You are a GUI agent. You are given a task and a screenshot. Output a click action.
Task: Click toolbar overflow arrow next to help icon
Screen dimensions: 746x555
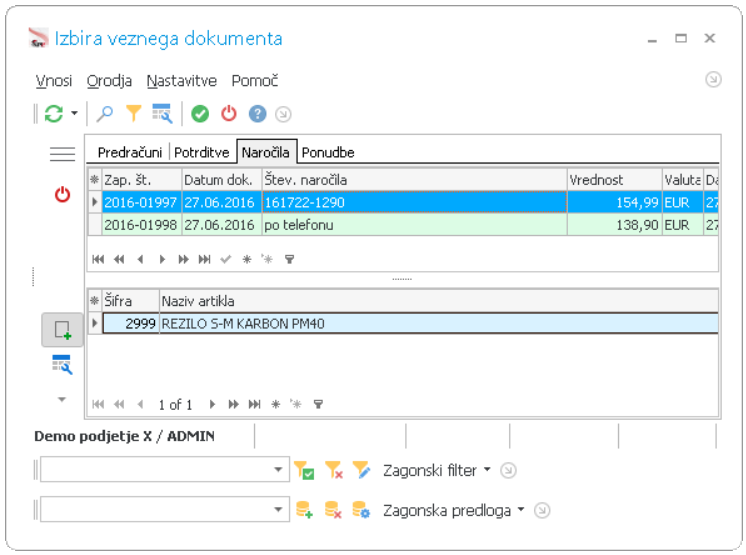[283, 114]
